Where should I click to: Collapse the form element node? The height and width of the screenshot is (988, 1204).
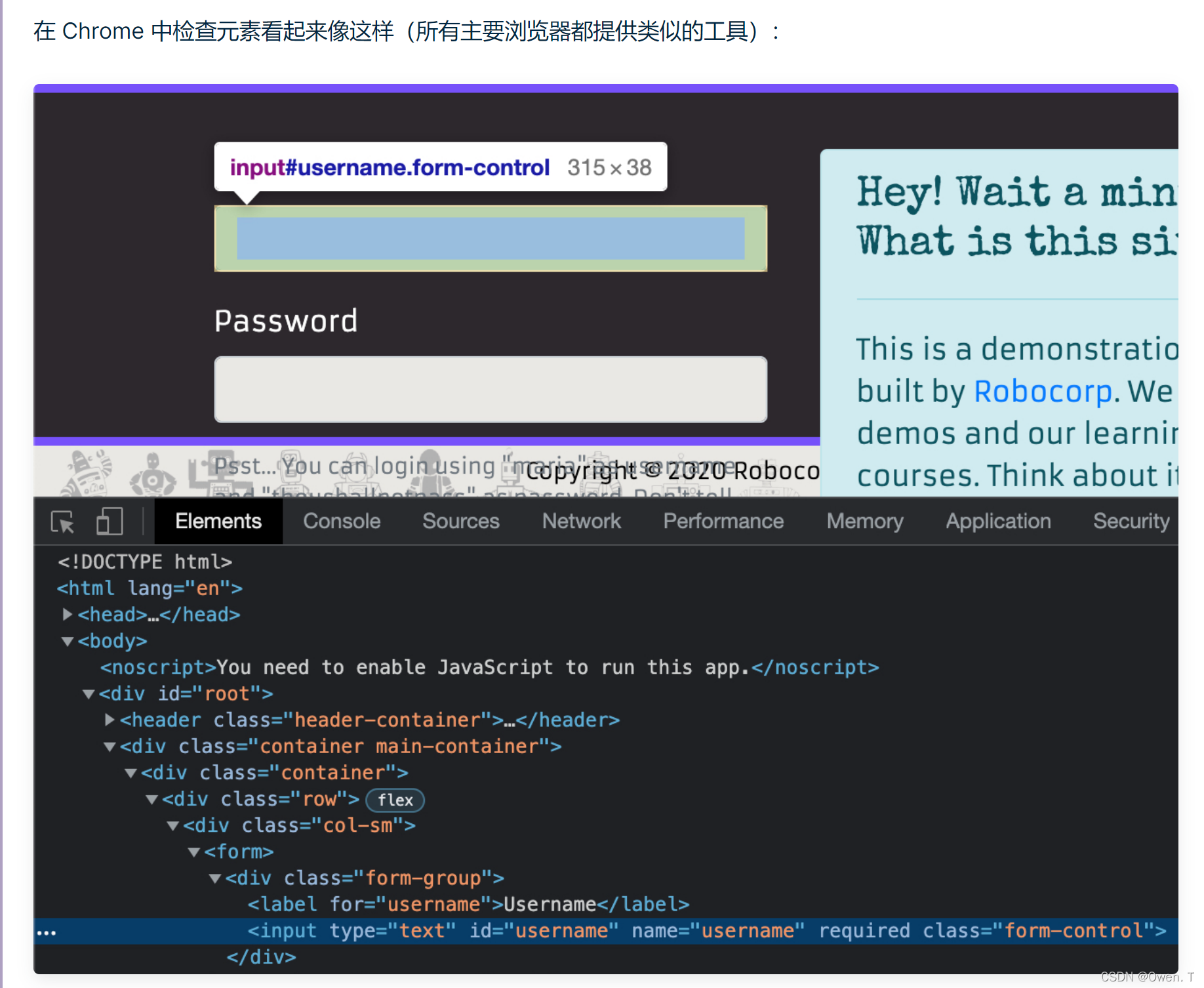tap(194, 851)
